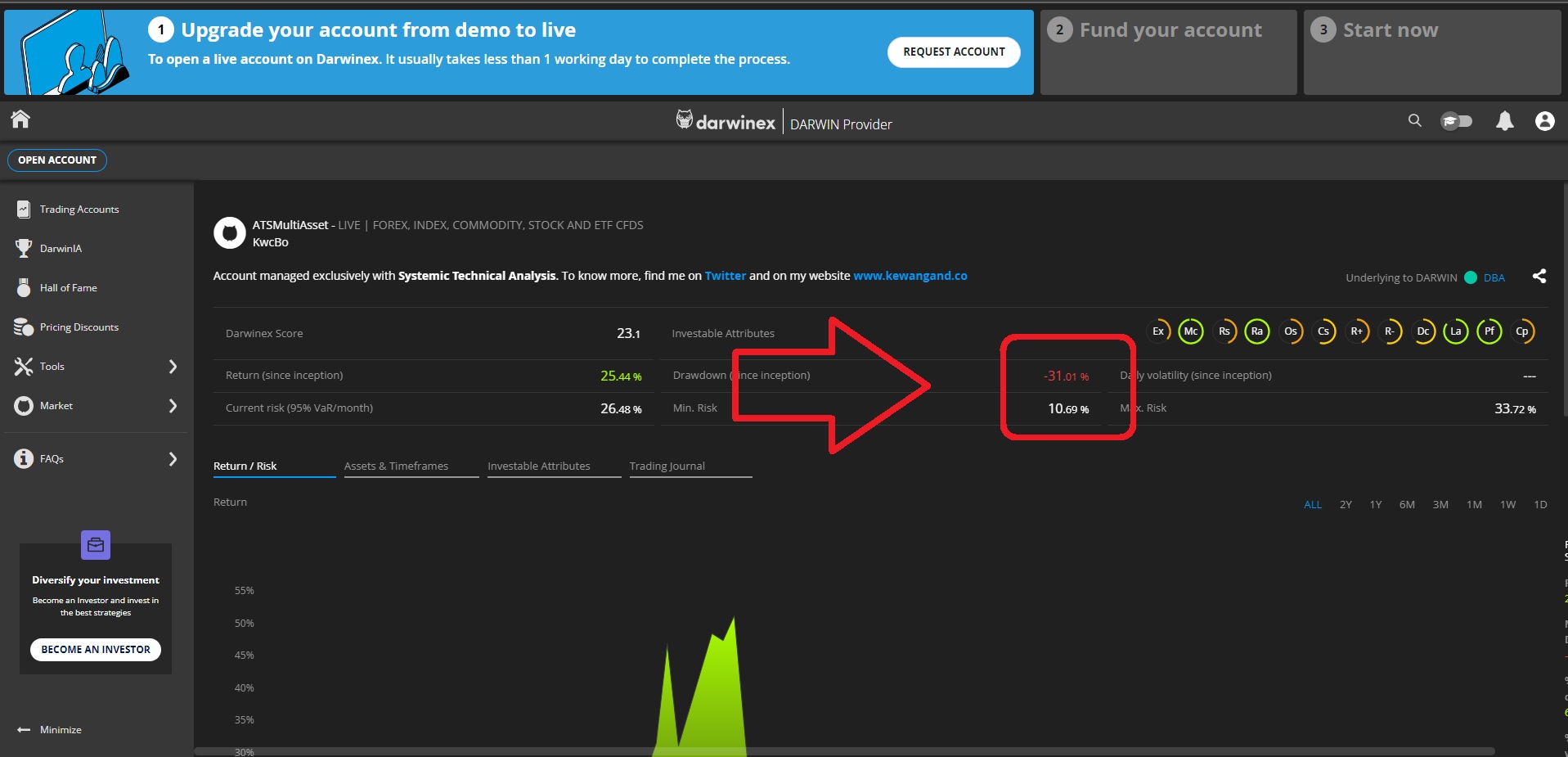This screenshot has height=757, width=1568.
Task: Click the horizontal scrollbar at bottom
Action: point(844,751)
